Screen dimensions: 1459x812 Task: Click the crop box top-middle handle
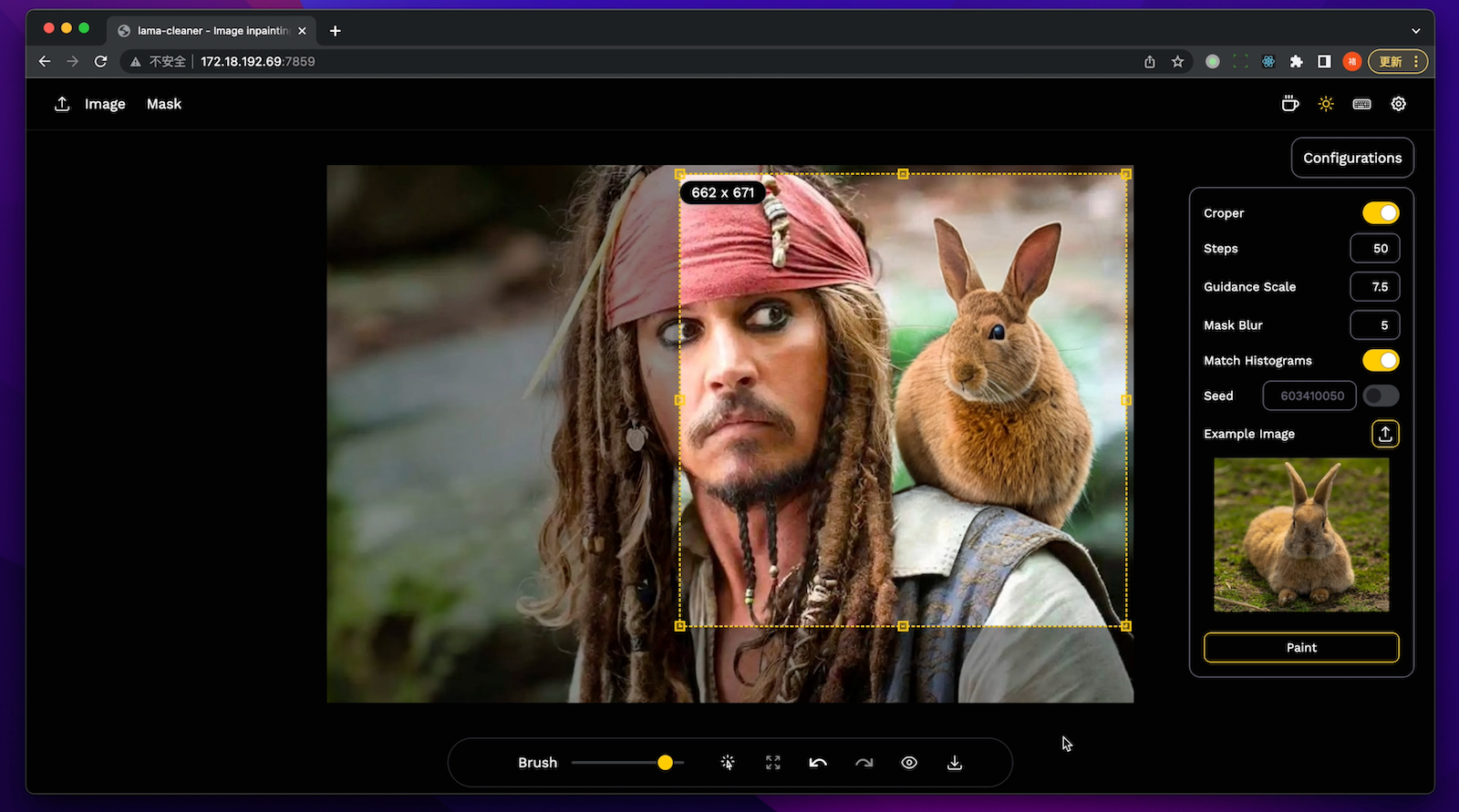(x=903, y=174)
